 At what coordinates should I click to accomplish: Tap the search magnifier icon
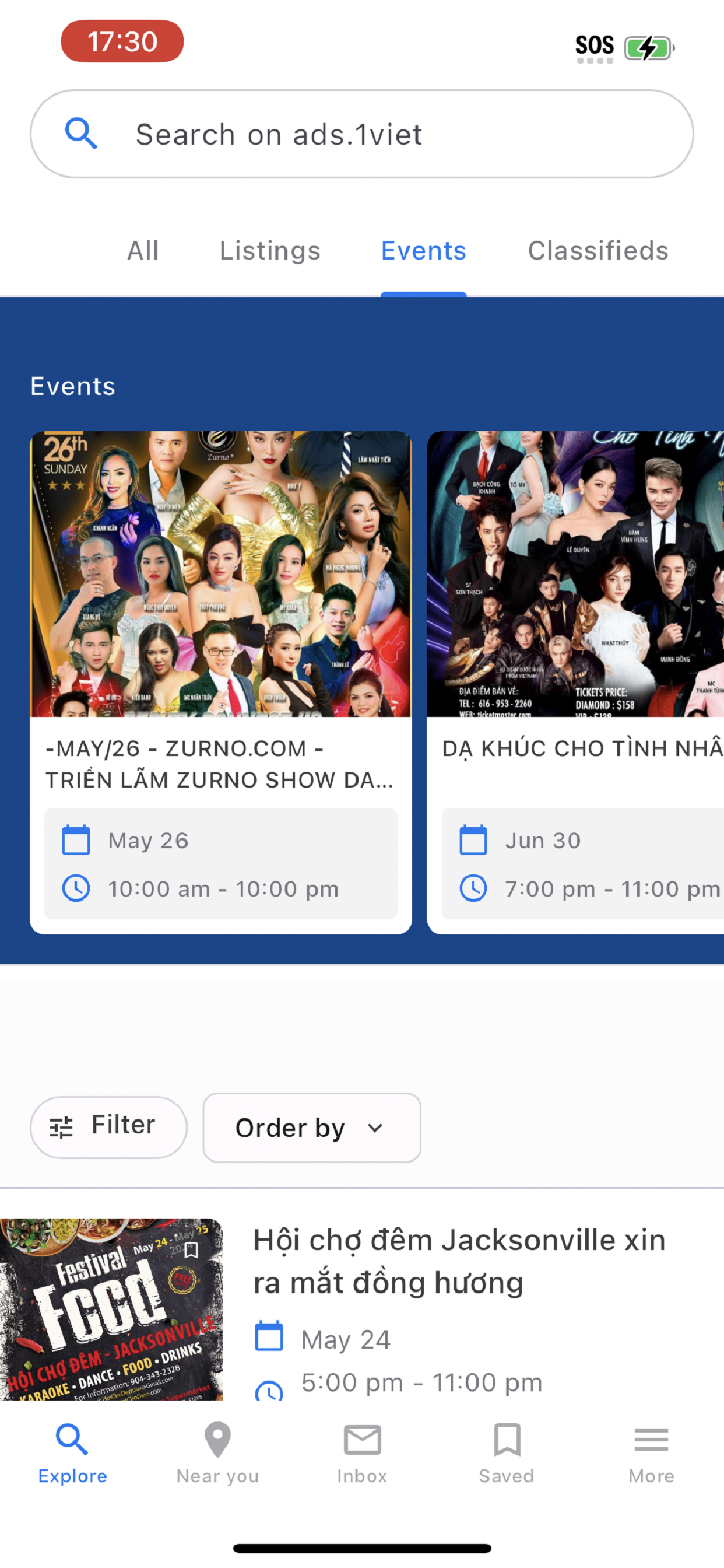click(81, 134)
